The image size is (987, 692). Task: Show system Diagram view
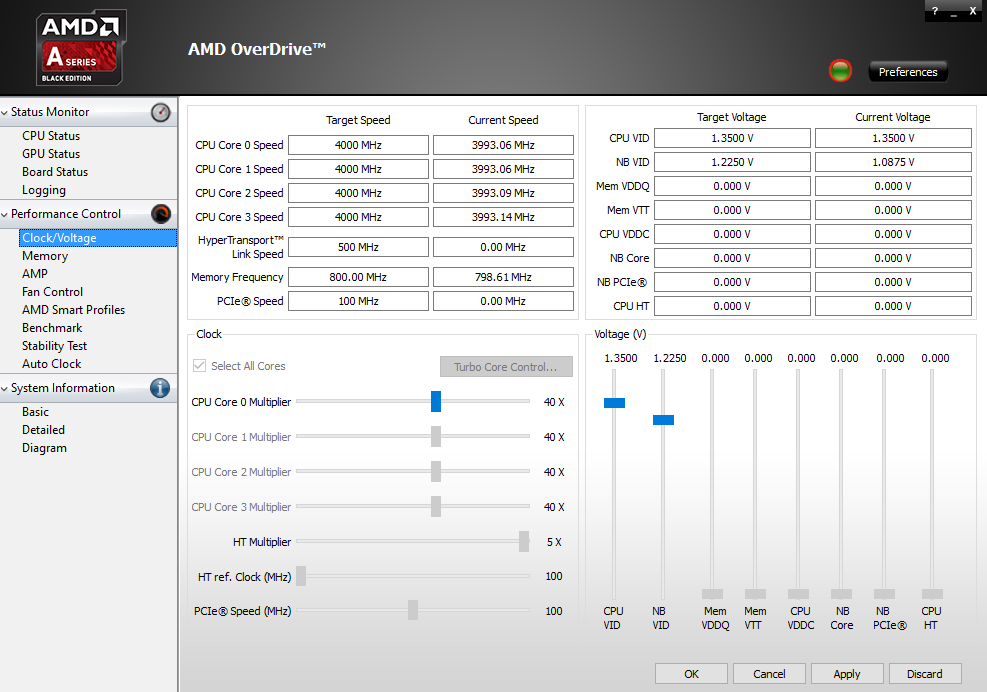pyautogui.click(x=44, y=448)
